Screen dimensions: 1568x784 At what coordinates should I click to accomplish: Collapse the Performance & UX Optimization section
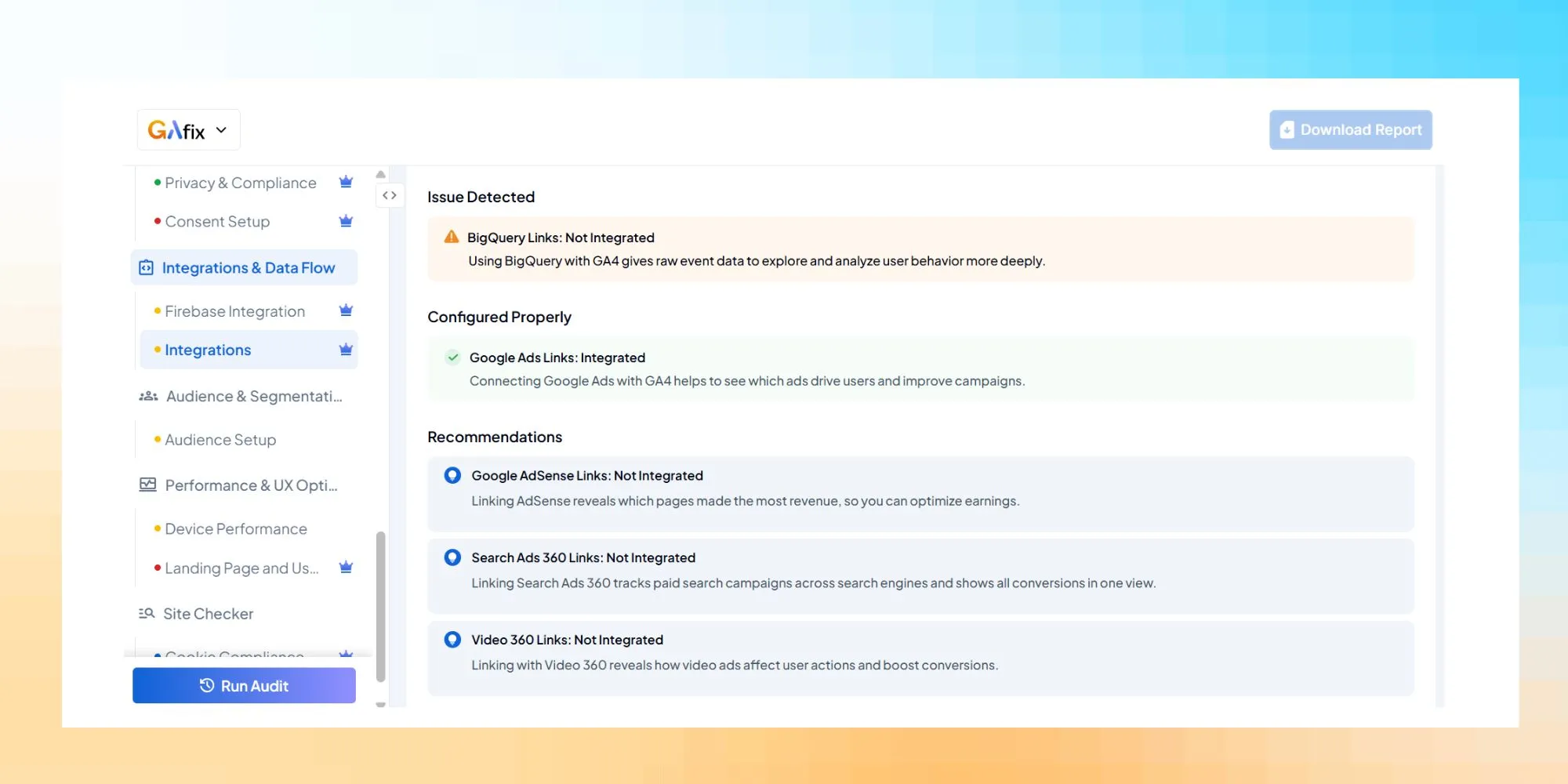(x=251, y=485)
